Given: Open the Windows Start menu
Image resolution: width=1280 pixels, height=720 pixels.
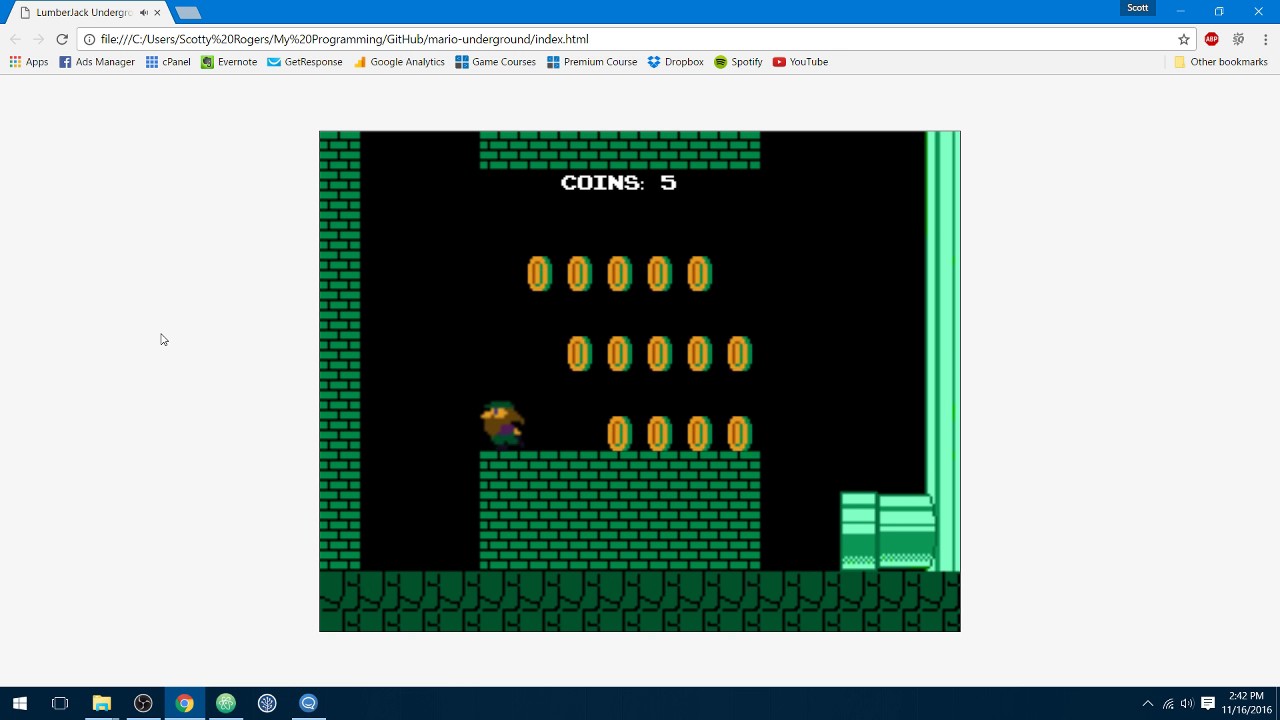Looking at the screenshot, I should (x=20, y=703).
